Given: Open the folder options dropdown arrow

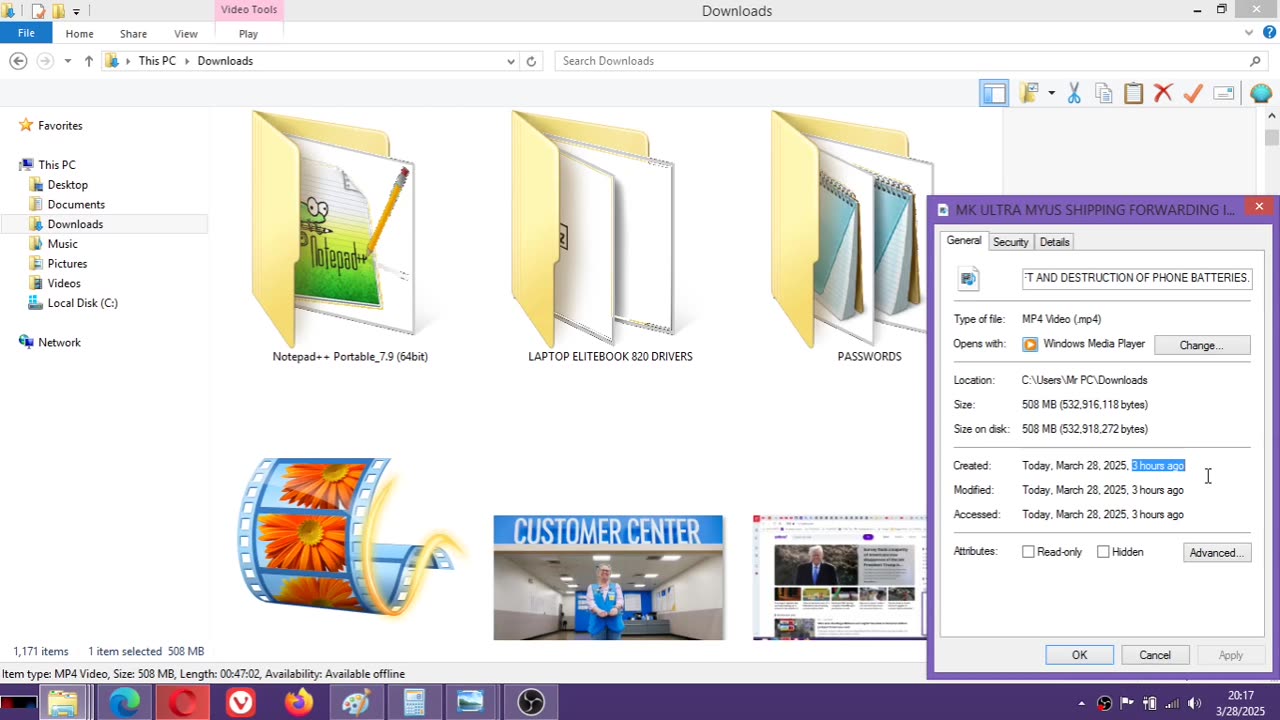Looking at the screenshot, I should click(1051, 94).
